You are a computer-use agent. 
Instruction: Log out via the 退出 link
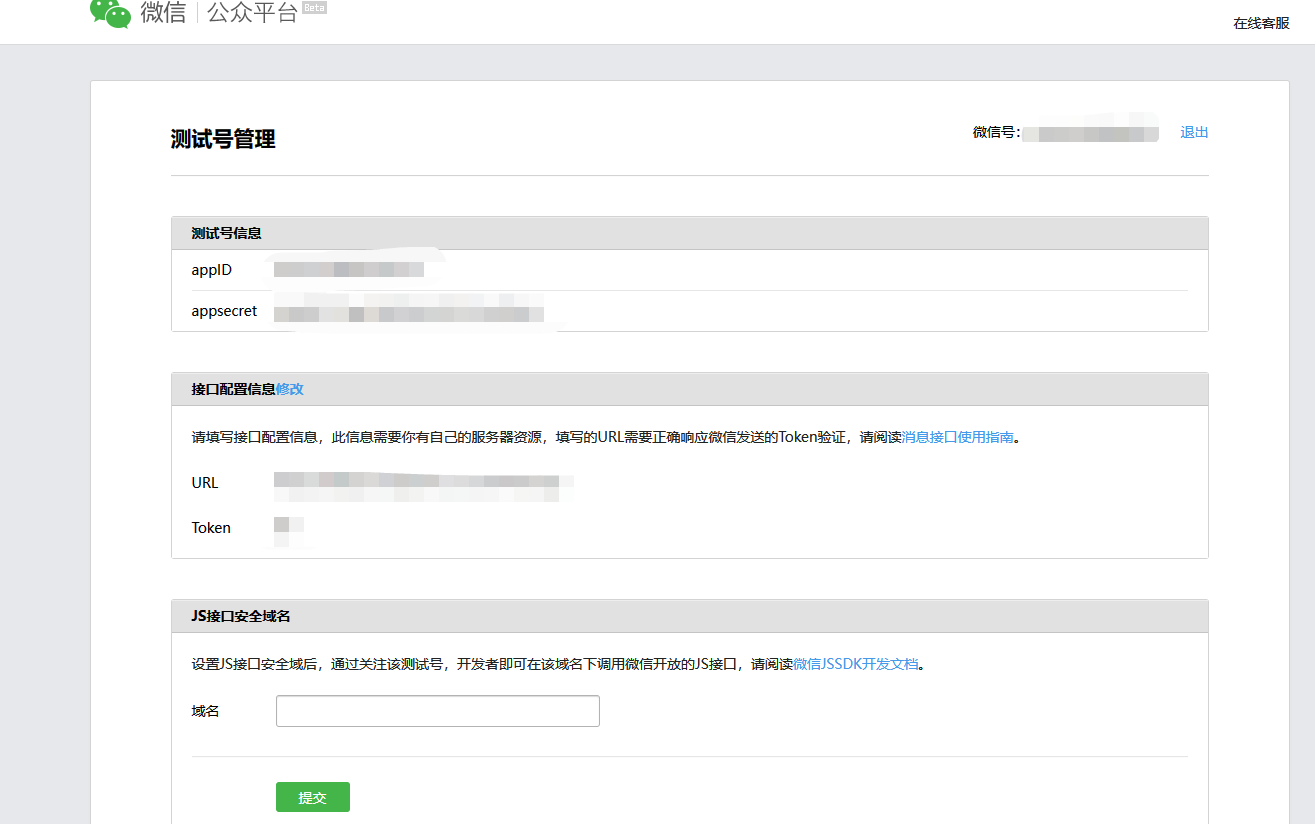pos(1194,132)
